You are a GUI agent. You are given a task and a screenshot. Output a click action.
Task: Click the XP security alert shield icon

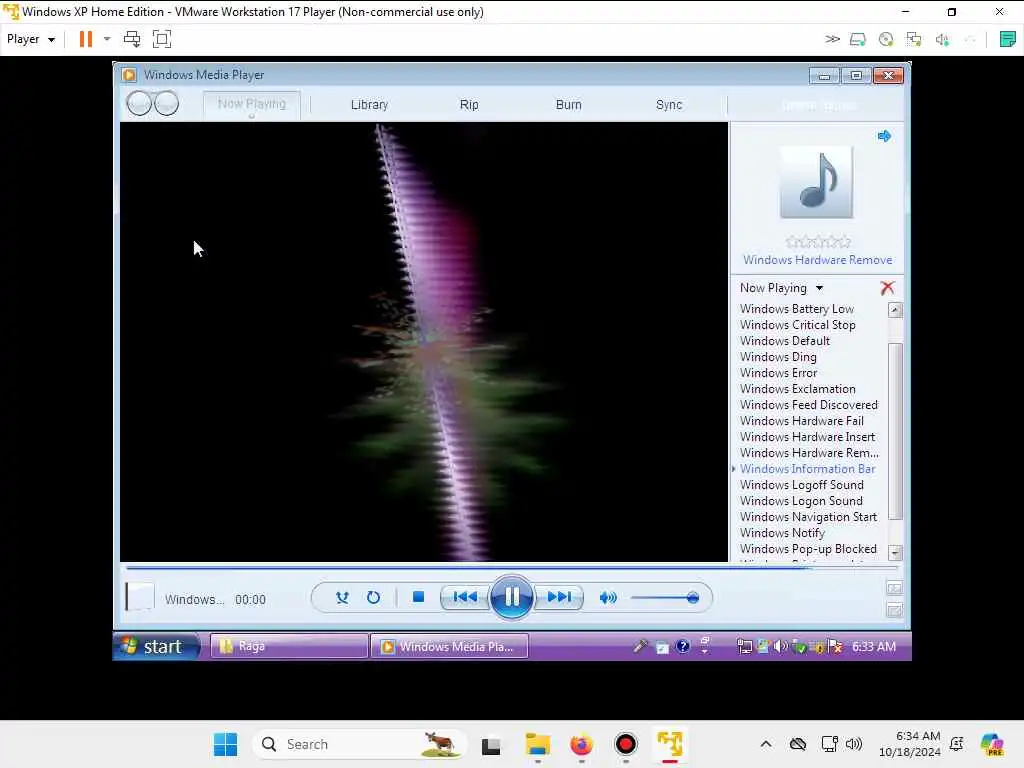(x=835, y=647)
